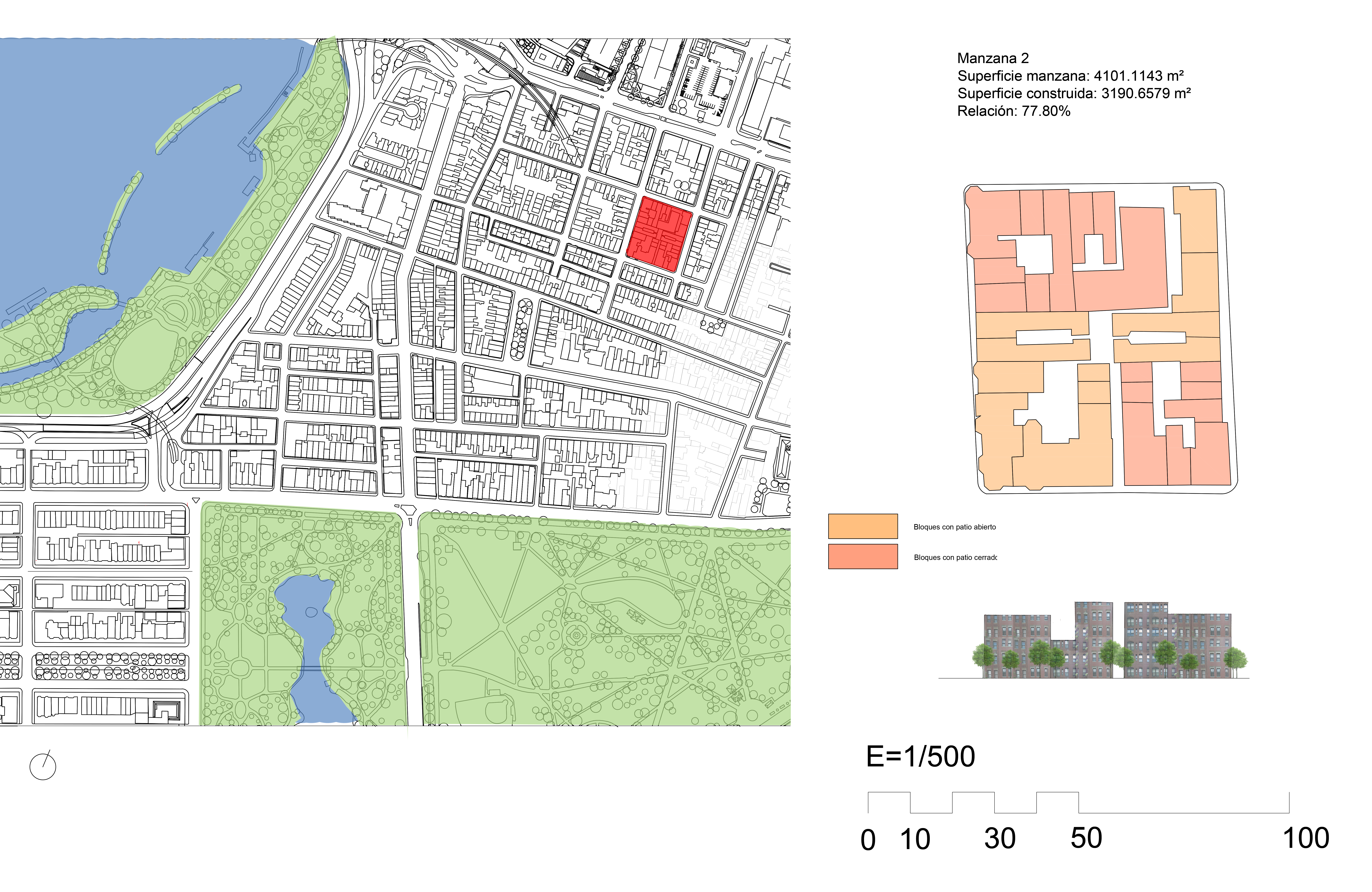Image resolution: width=1372 pixels, height=892 pixels.
Task: Click the 'Bloques con patio abierto' legend label
Action: point(955,527)
